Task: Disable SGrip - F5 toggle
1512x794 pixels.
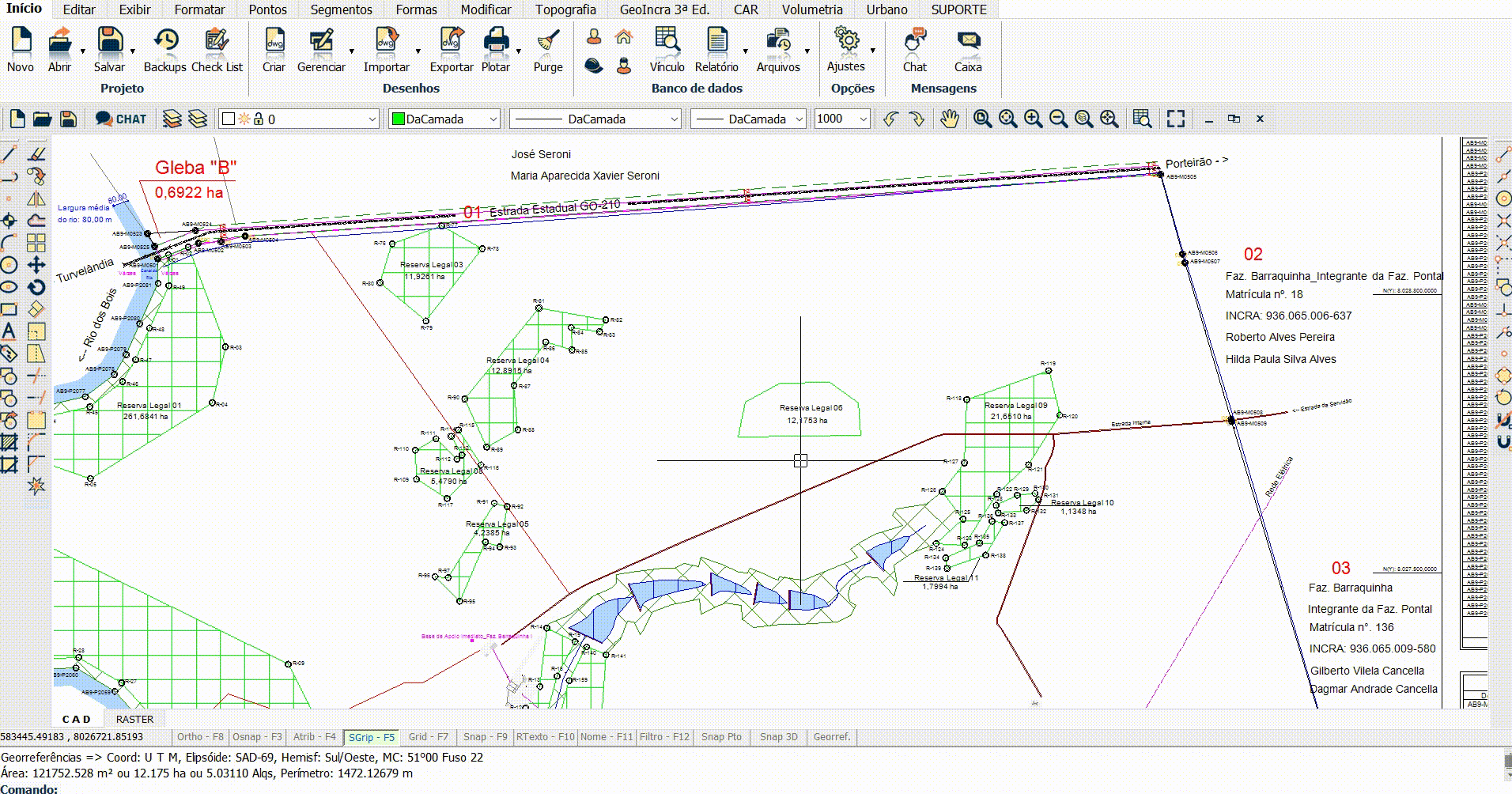Action: point(372,737)
